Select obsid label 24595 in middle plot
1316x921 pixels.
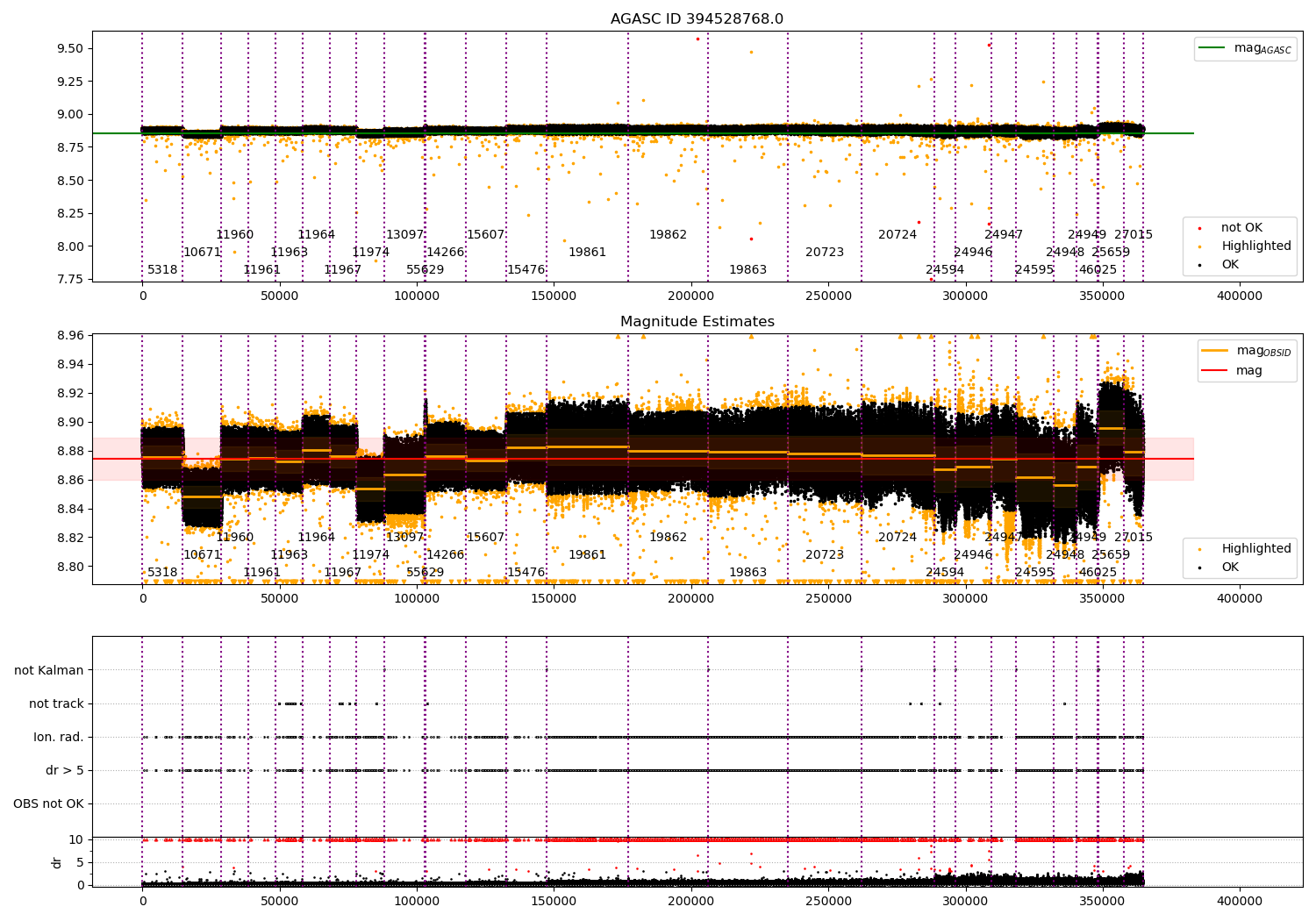[x=1034, y=573]
